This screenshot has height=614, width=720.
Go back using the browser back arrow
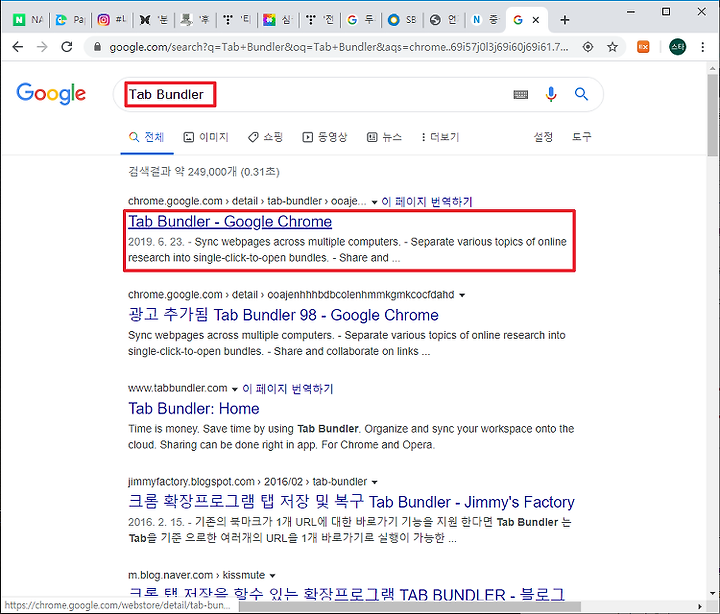(17, 47)
